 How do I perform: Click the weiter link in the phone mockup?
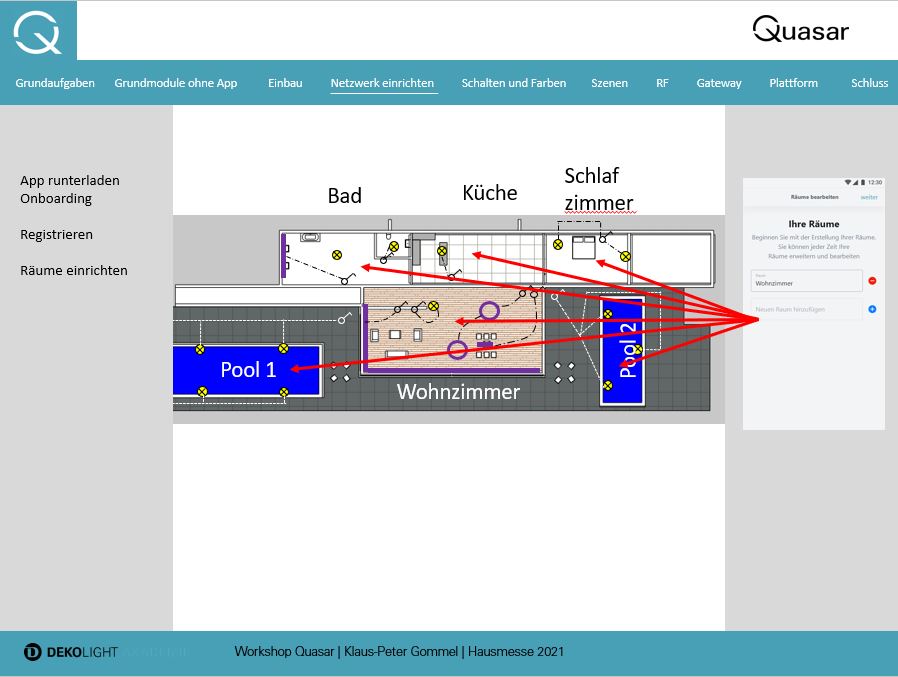point(869,197)
